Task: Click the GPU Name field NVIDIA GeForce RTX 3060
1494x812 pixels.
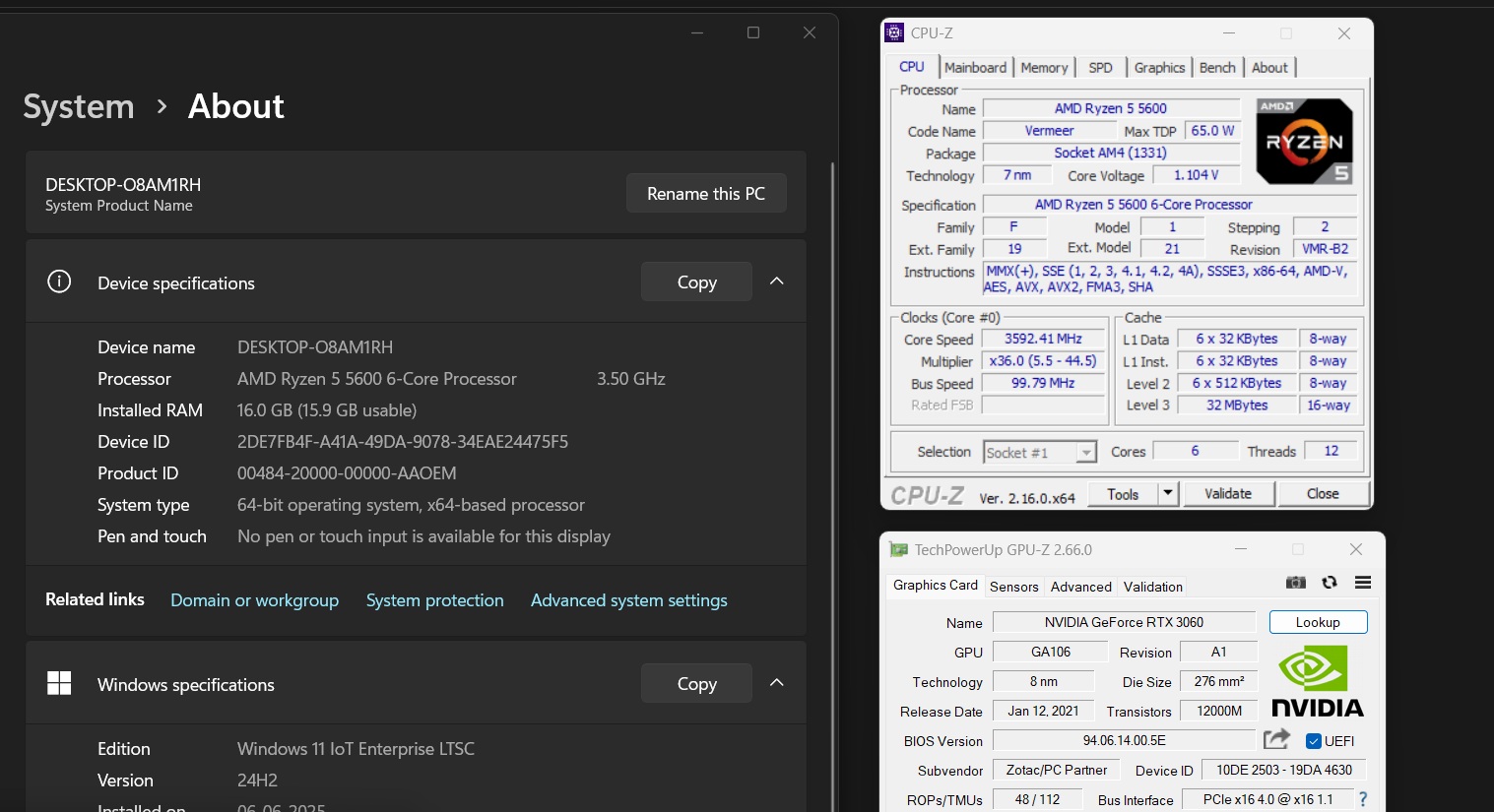Action: click(x=1124, y=622)
